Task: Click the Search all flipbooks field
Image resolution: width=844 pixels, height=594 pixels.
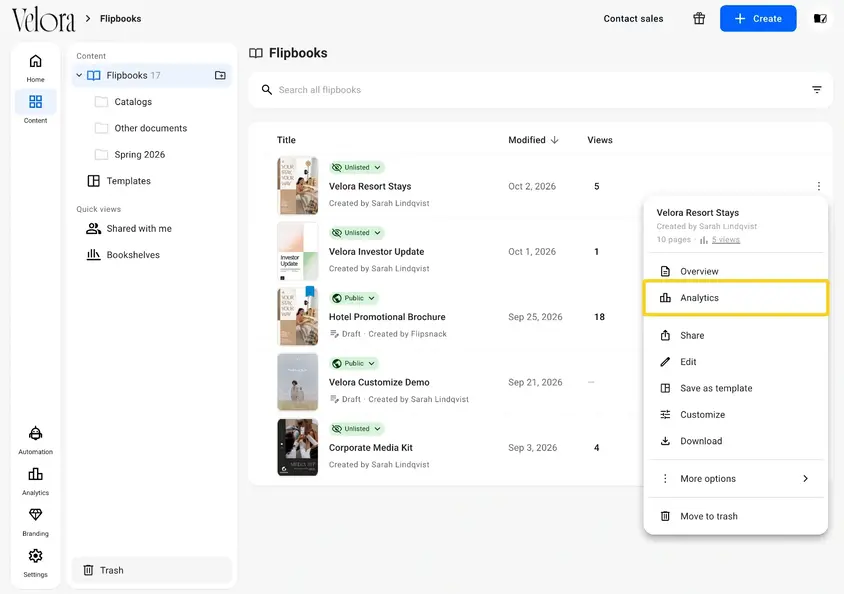Action: tap(540, 90)
